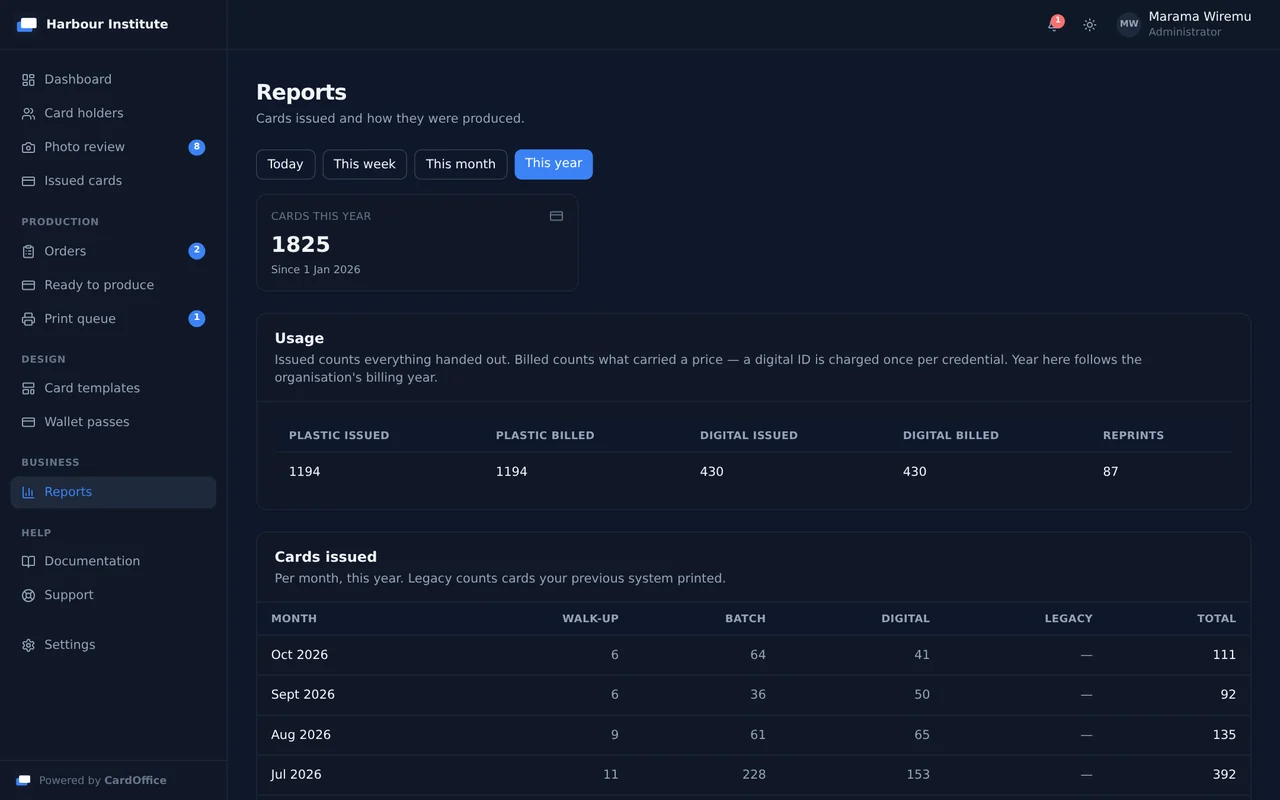The image size is (1280, 800).
Task: Click the CardOffice footer logo icon
Action: click(23, 780)
